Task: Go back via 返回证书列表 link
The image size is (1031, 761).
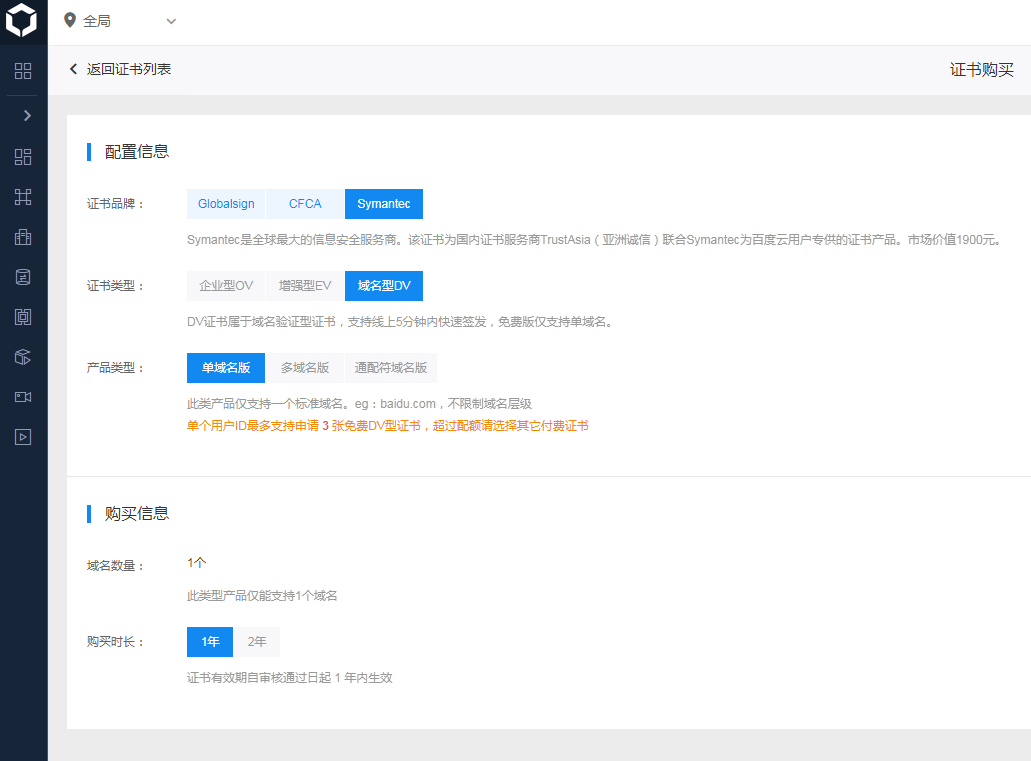Action: click(120, 69)
